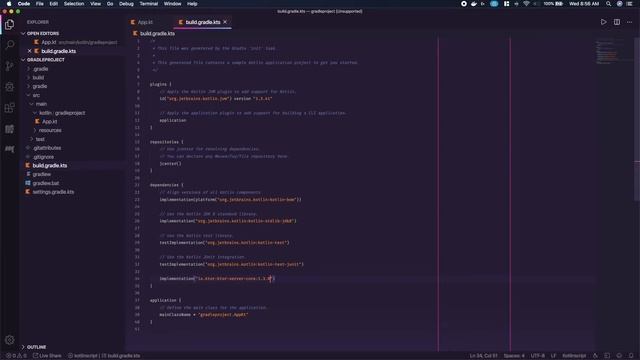Change indentation via Spaces: 4
Screen dimensions: 640x360
pyautogui.click(x=514, y=356)
